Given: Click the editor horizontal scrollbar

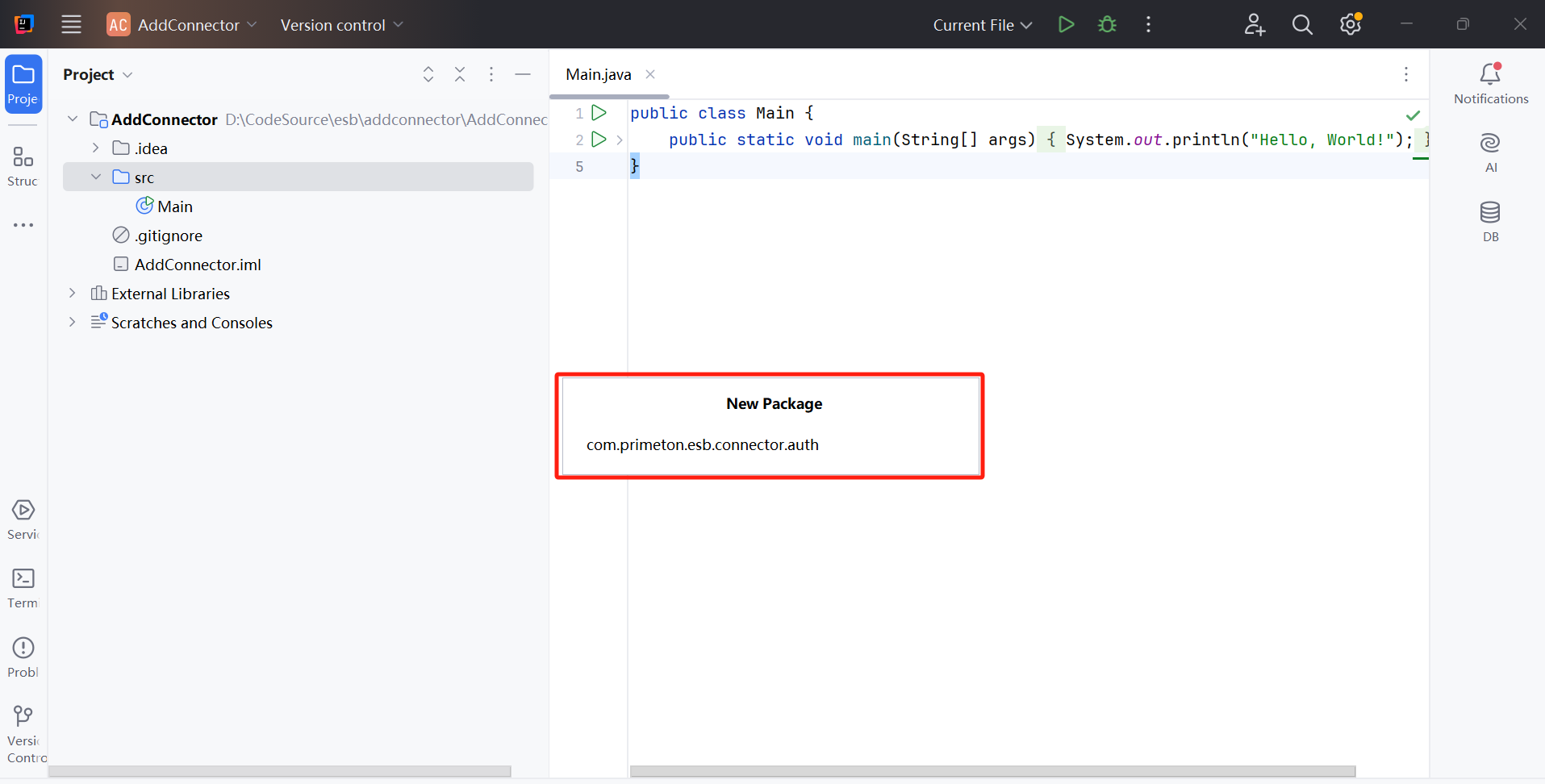Looking at the screenshot, I should (992, 772).
